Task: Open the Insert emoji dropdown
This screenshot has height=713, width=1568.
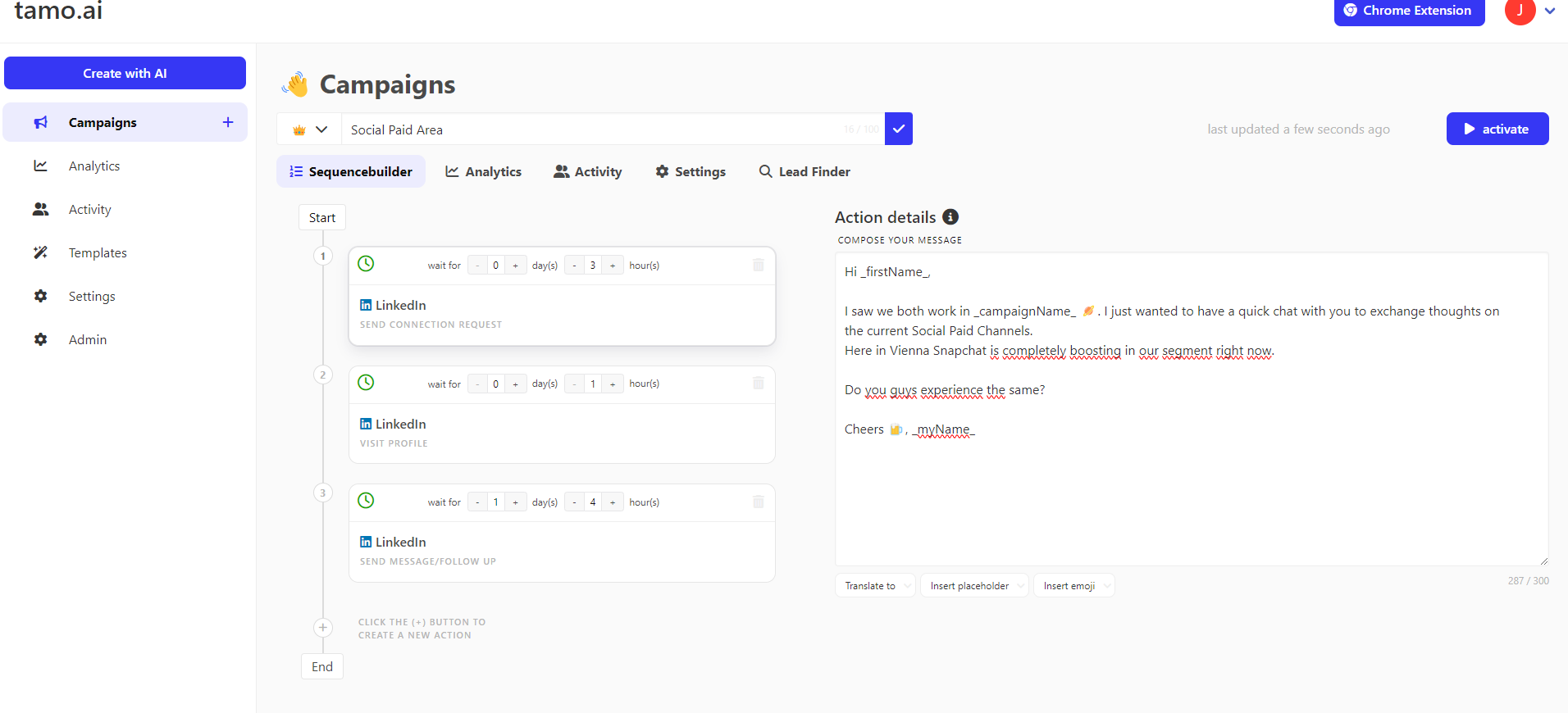Action: click(1074, 585)
